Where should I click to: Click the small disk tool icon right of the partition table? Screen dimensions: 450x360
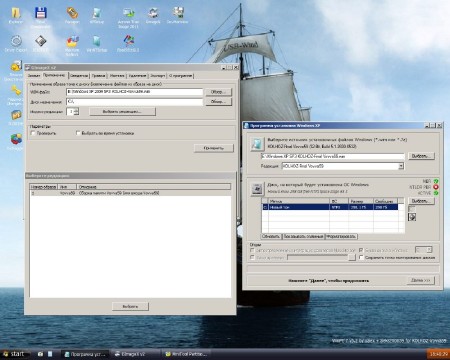pyautogui.click(x=412, y=217)
